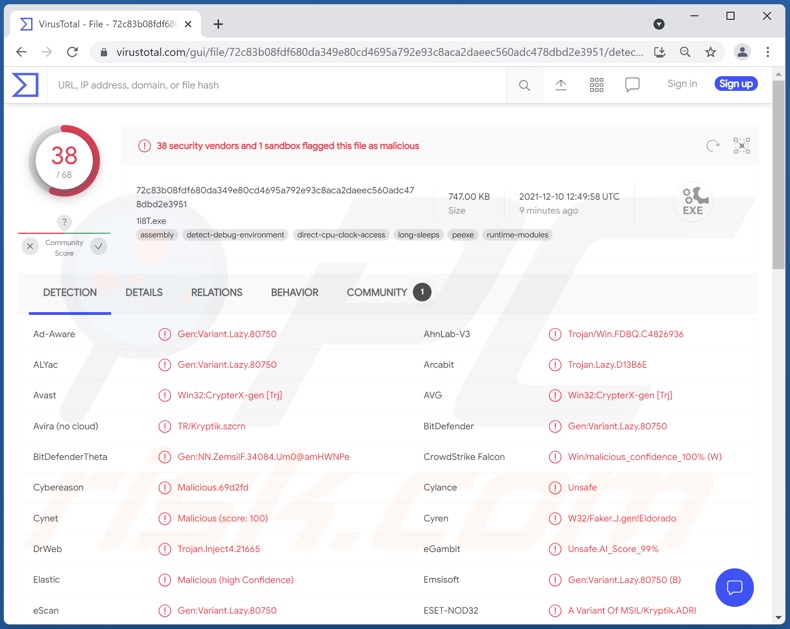790x629 pixels.
Task: Click the Cylance Unsafe result
Action: [582, 488]
